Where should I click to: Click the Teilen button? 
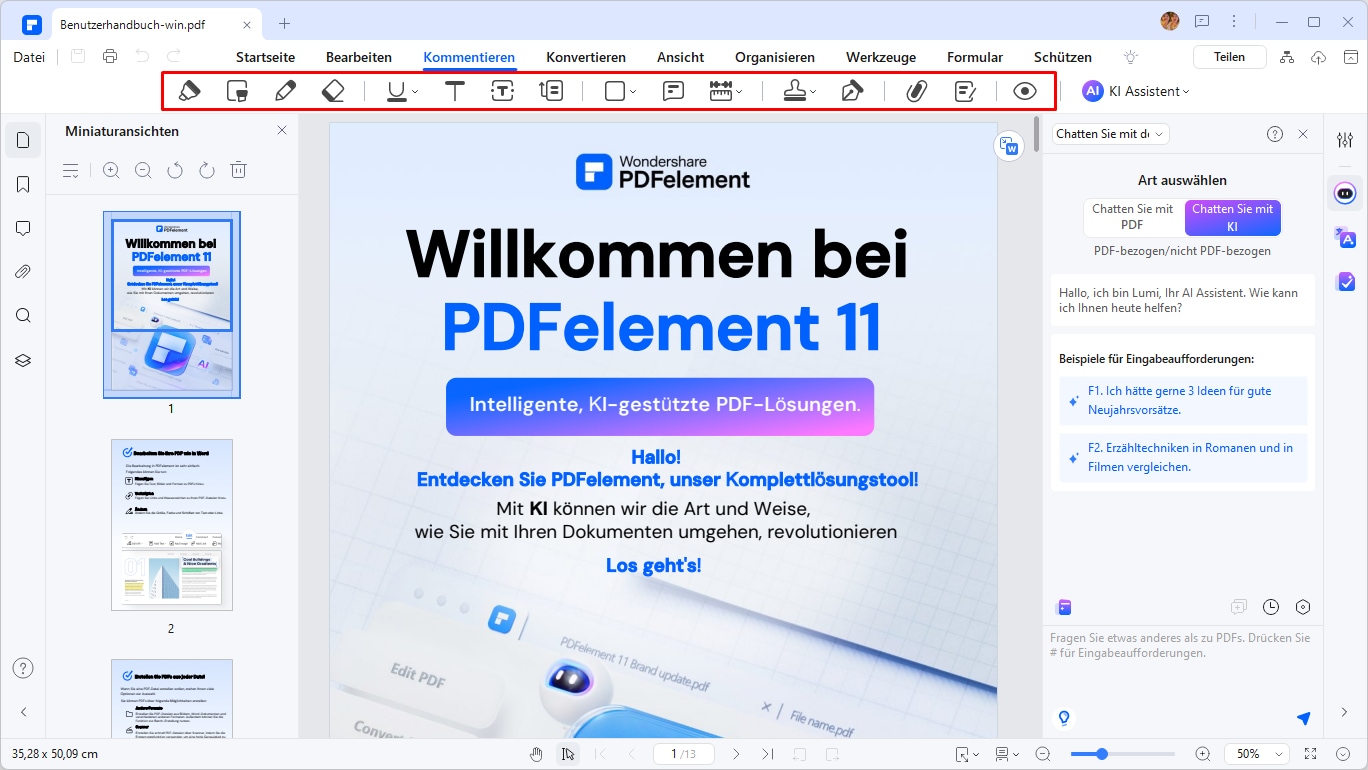click(x=1230, y=57)
